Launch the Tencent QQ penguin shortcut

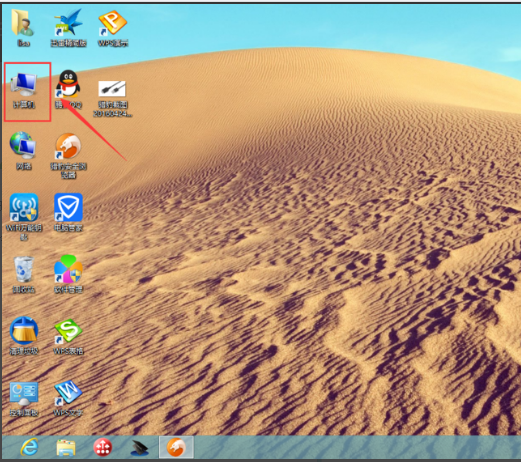pyautogui.click(x=68, y=89)
